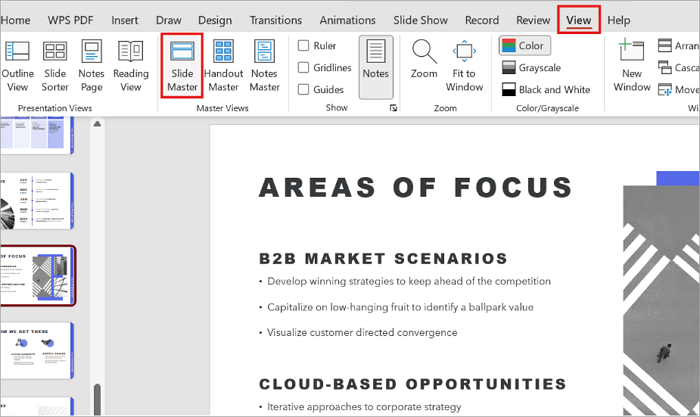Viewport: 700px width, 417px height.
Task: Open Slide Master view
Action: 182,66
